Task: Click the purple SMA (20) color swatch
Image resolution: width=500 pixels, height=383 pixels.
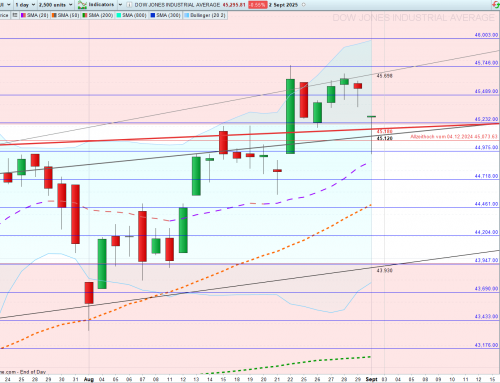Action: (x=23, y=15)
